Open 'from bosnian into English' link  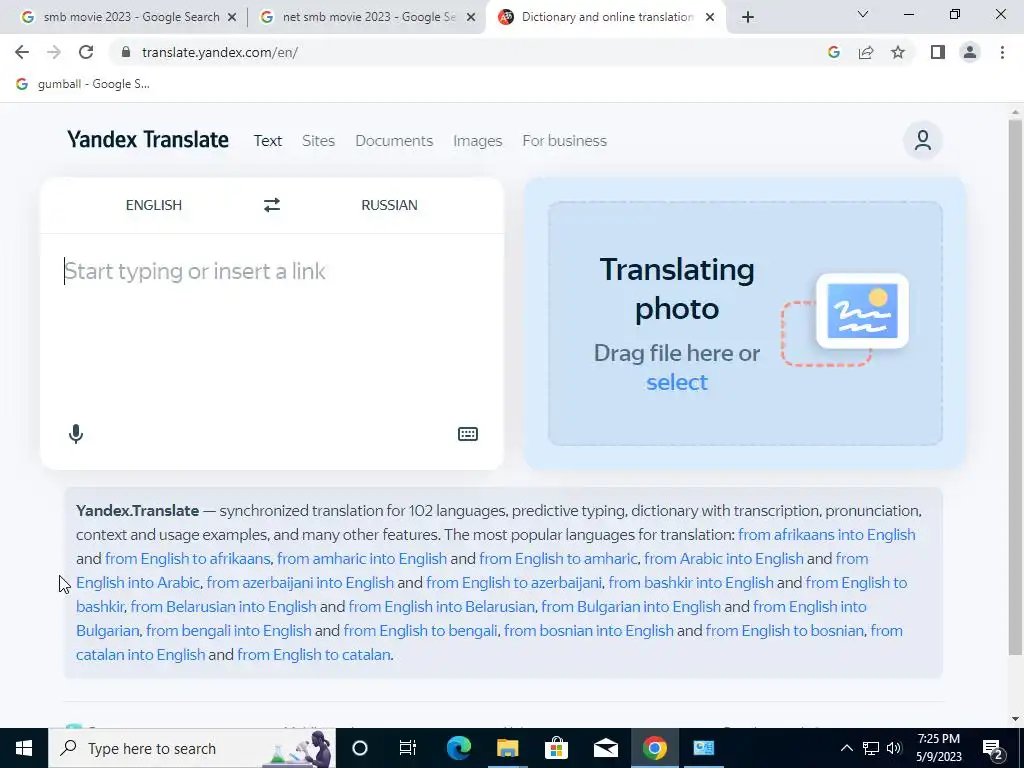[588, 631]
